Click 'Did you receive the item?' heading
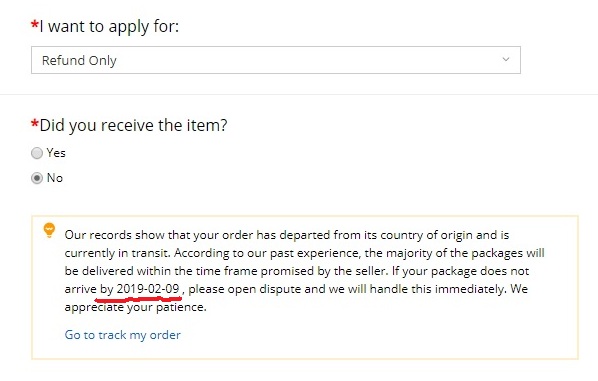Image resolution: width=598 pixels, height=381 pixels. coord(133,125)
